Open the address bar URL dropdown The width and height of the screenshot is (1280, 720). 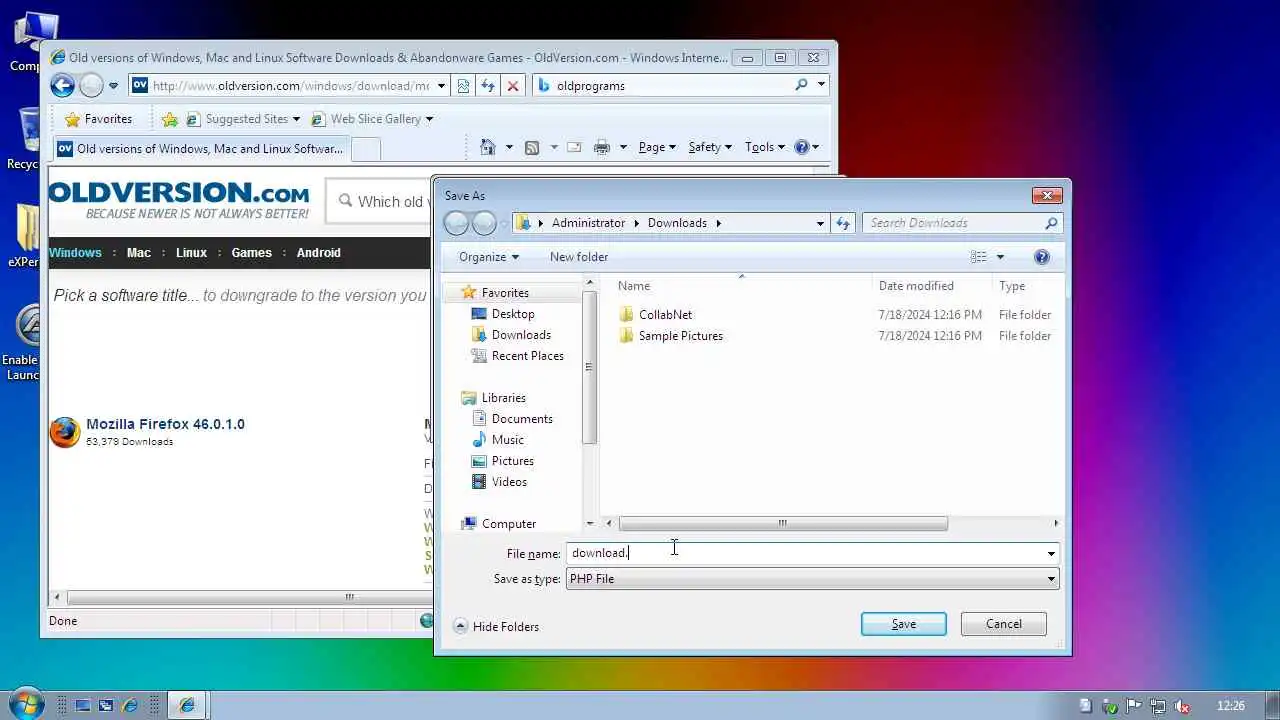coord(441,86)
